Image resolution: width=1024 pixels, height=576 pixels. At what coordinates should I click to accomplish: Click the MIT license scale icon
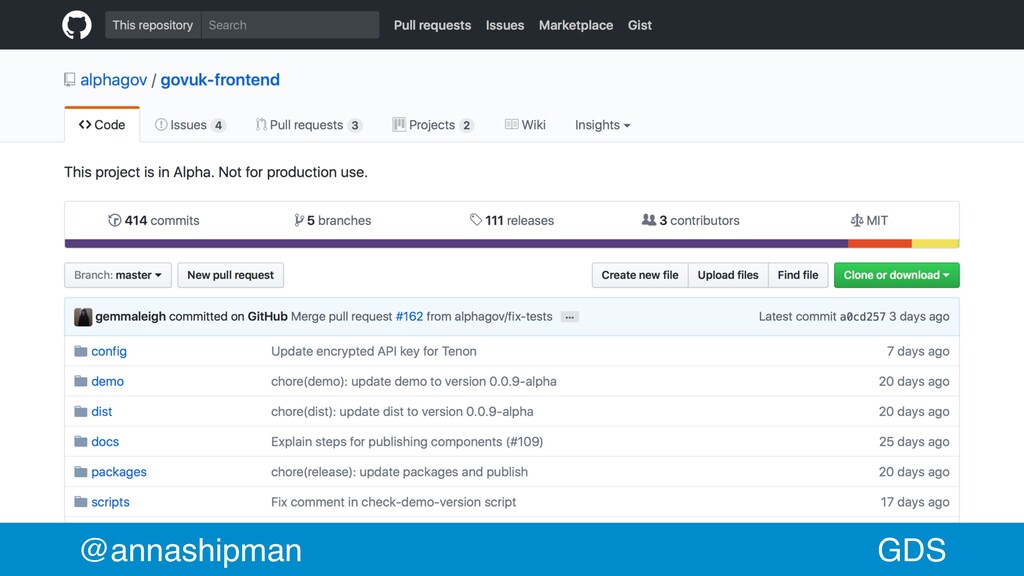(x=856, y=220)
